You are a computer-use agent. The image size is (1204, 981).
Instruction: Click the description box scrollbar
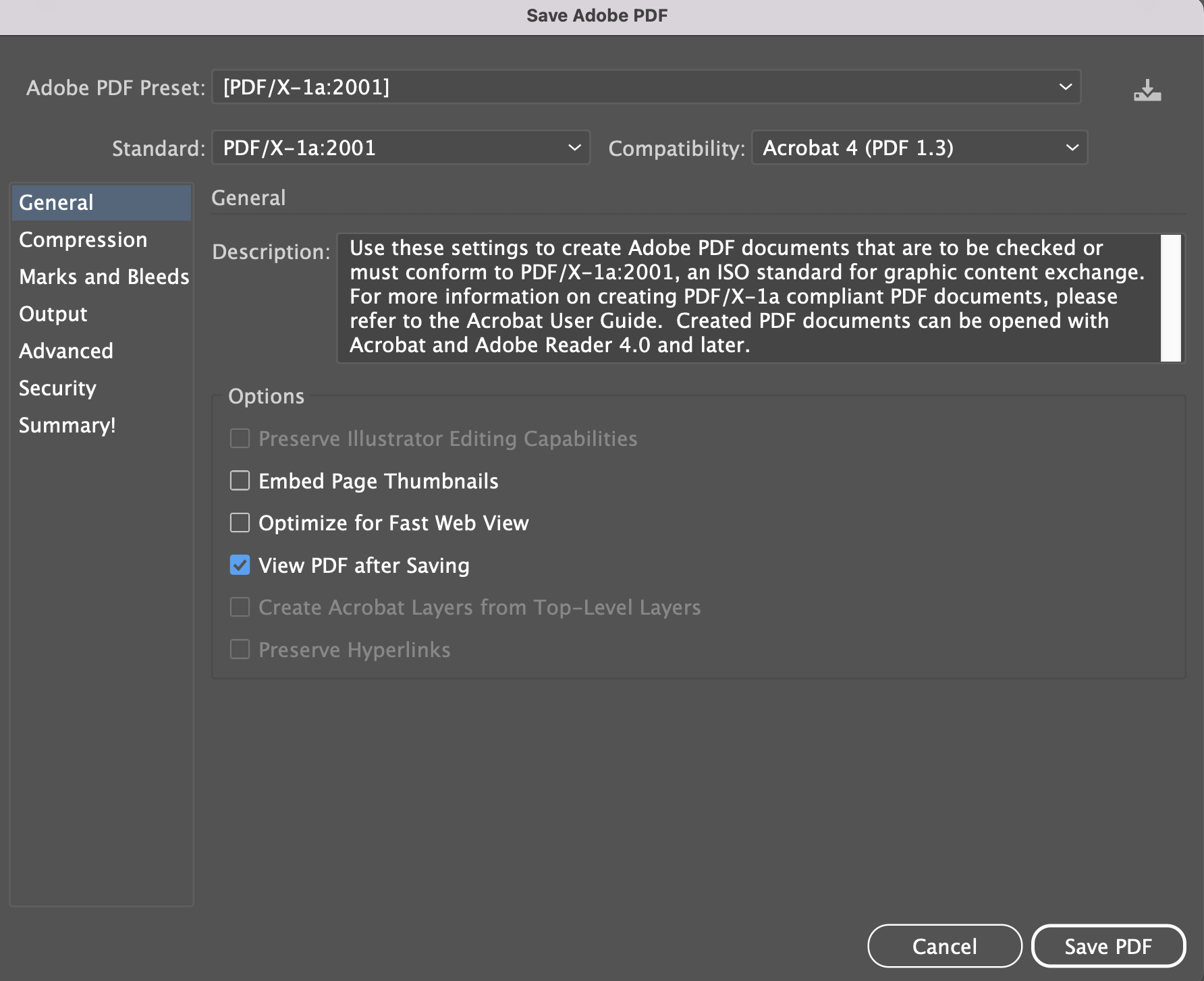(x=1171, y=298)
